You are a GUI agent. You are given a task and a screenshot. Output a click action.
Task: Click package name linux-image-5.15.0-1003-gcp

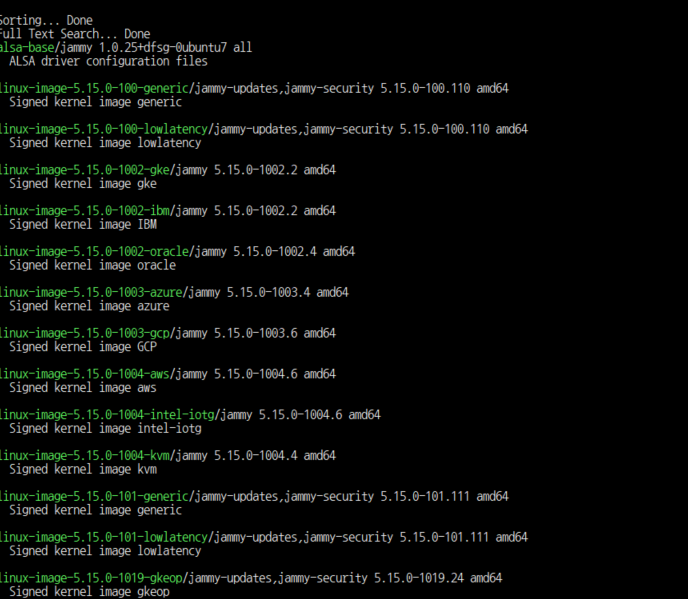[84, 333]
